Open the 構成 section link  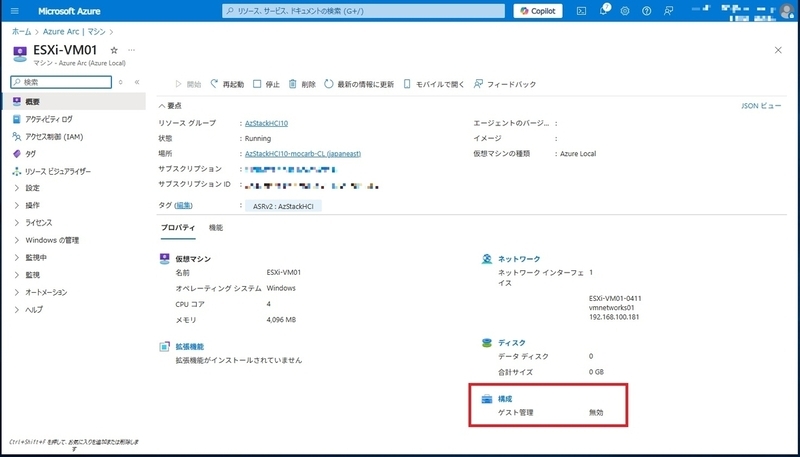coord(505,399)
